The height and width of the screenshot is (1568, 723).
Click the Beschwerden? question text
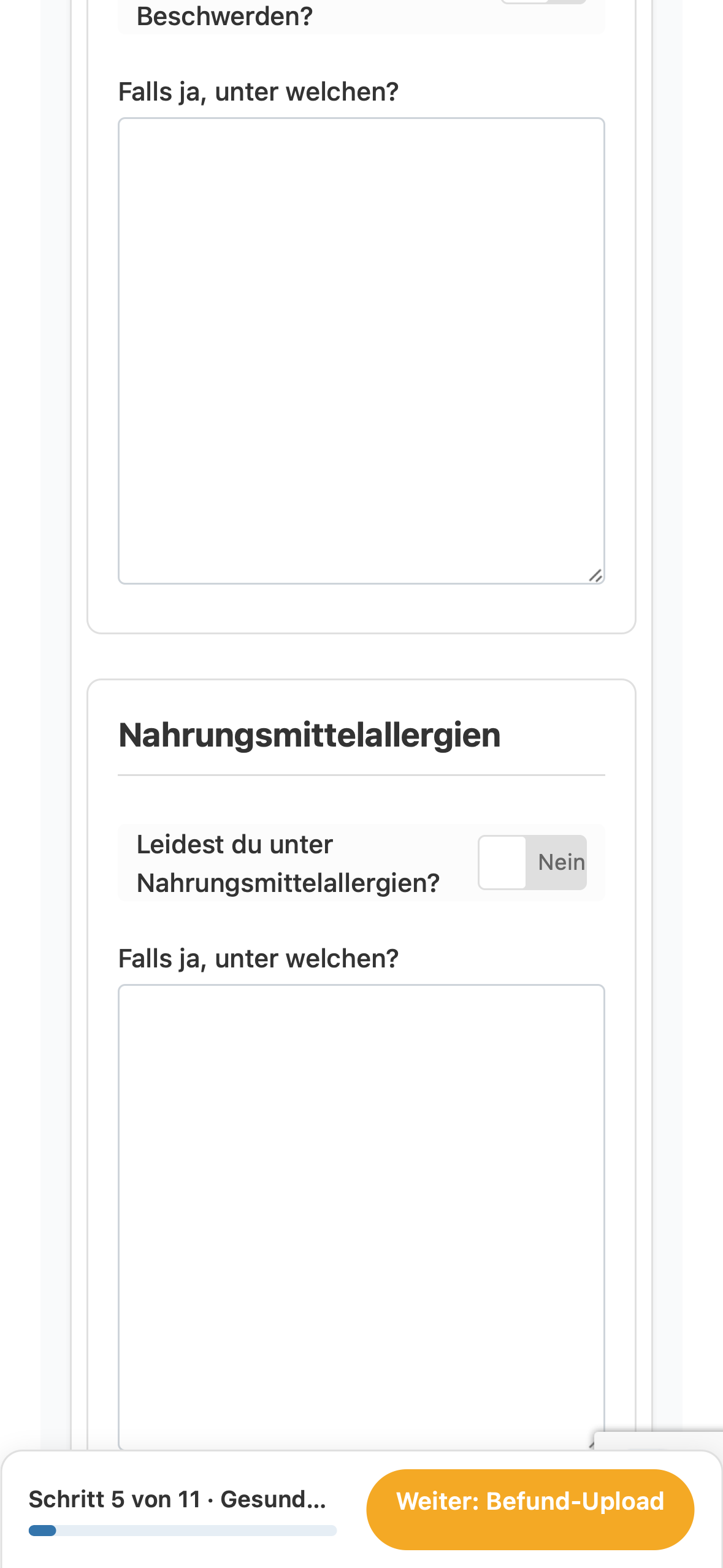click(x=224, y=16)
